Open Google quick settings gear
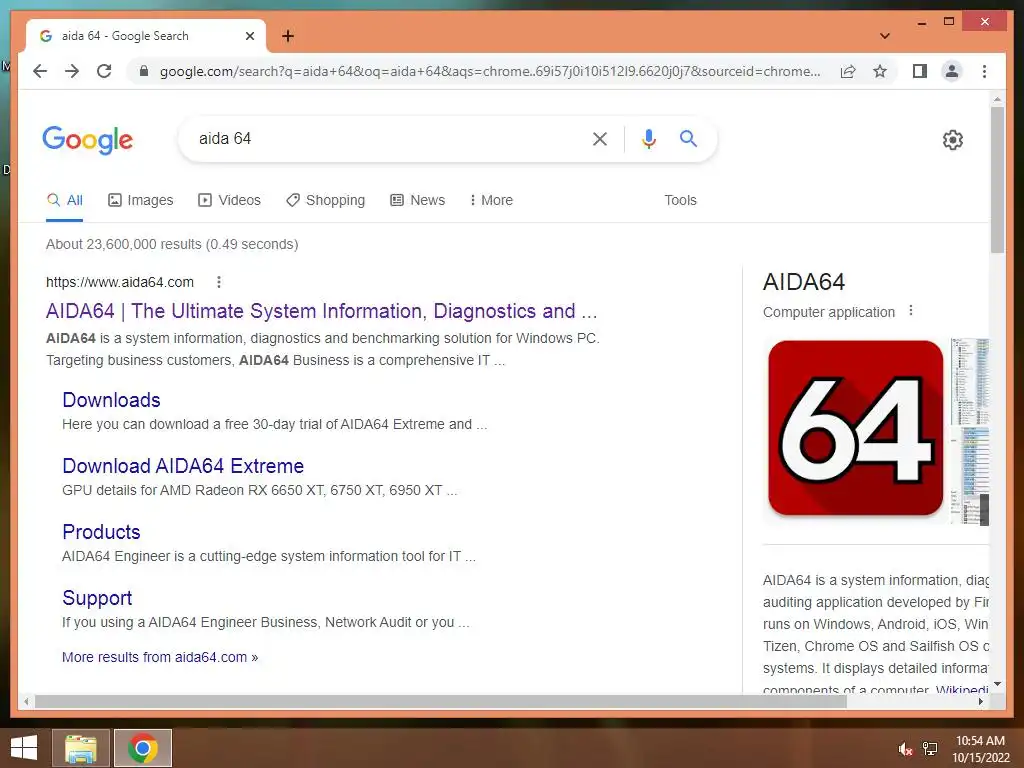Viewport: 1024px width, 768px height. pos(953,139)
